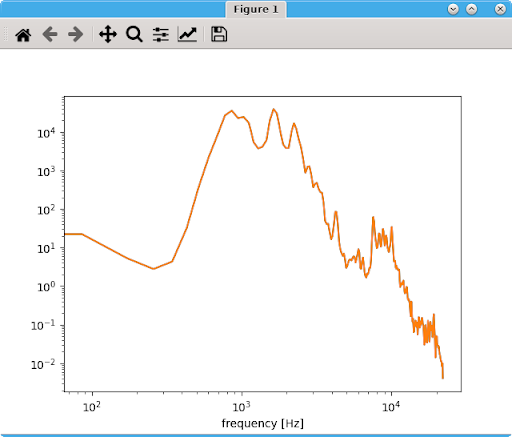Select the Zoom to rectangle magnifier
Image resolution: width=512 pixels, height=437 pixels.
coord(134,34)
